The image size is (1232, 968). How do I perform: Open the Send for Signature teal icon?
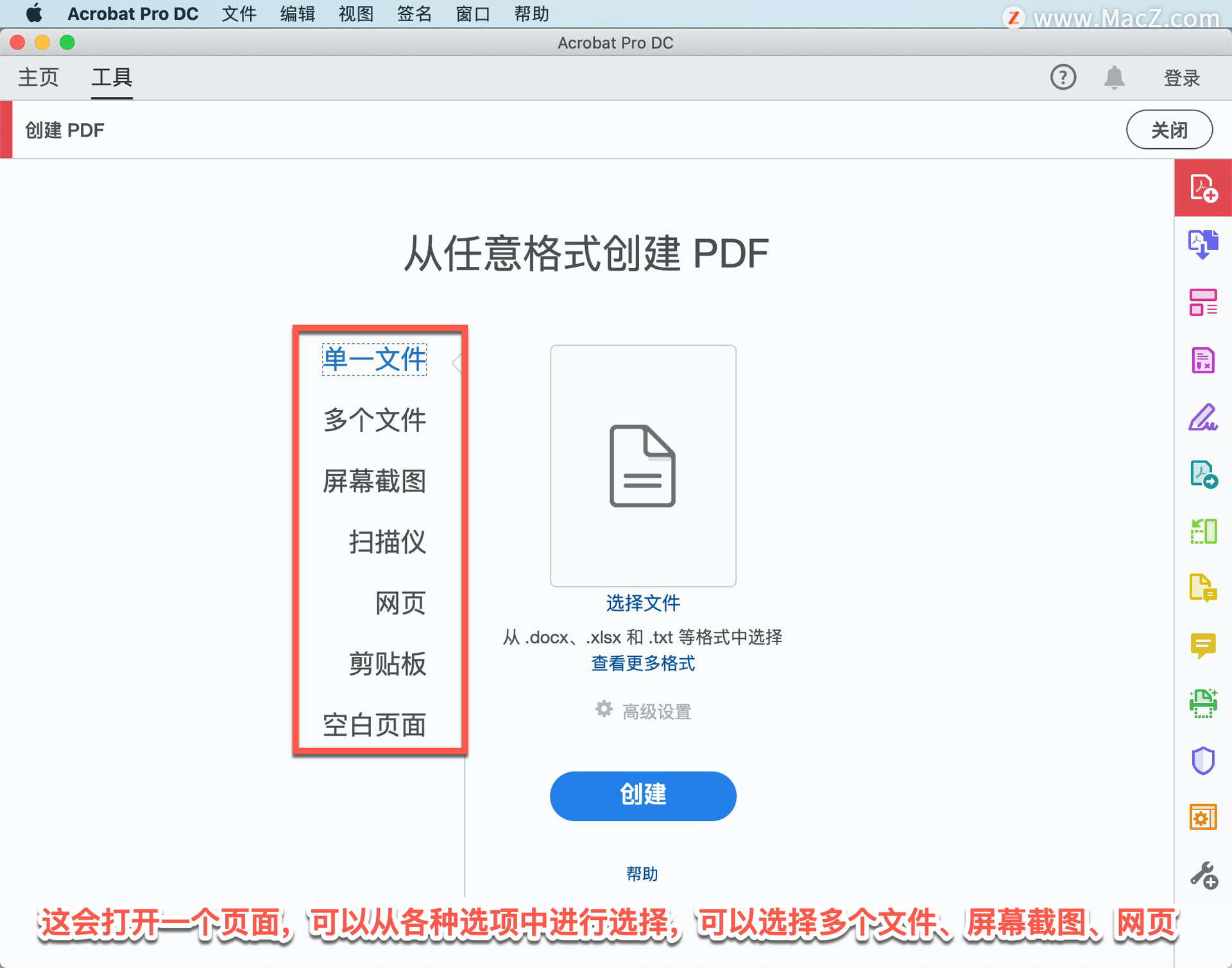tap(1203, 475)
